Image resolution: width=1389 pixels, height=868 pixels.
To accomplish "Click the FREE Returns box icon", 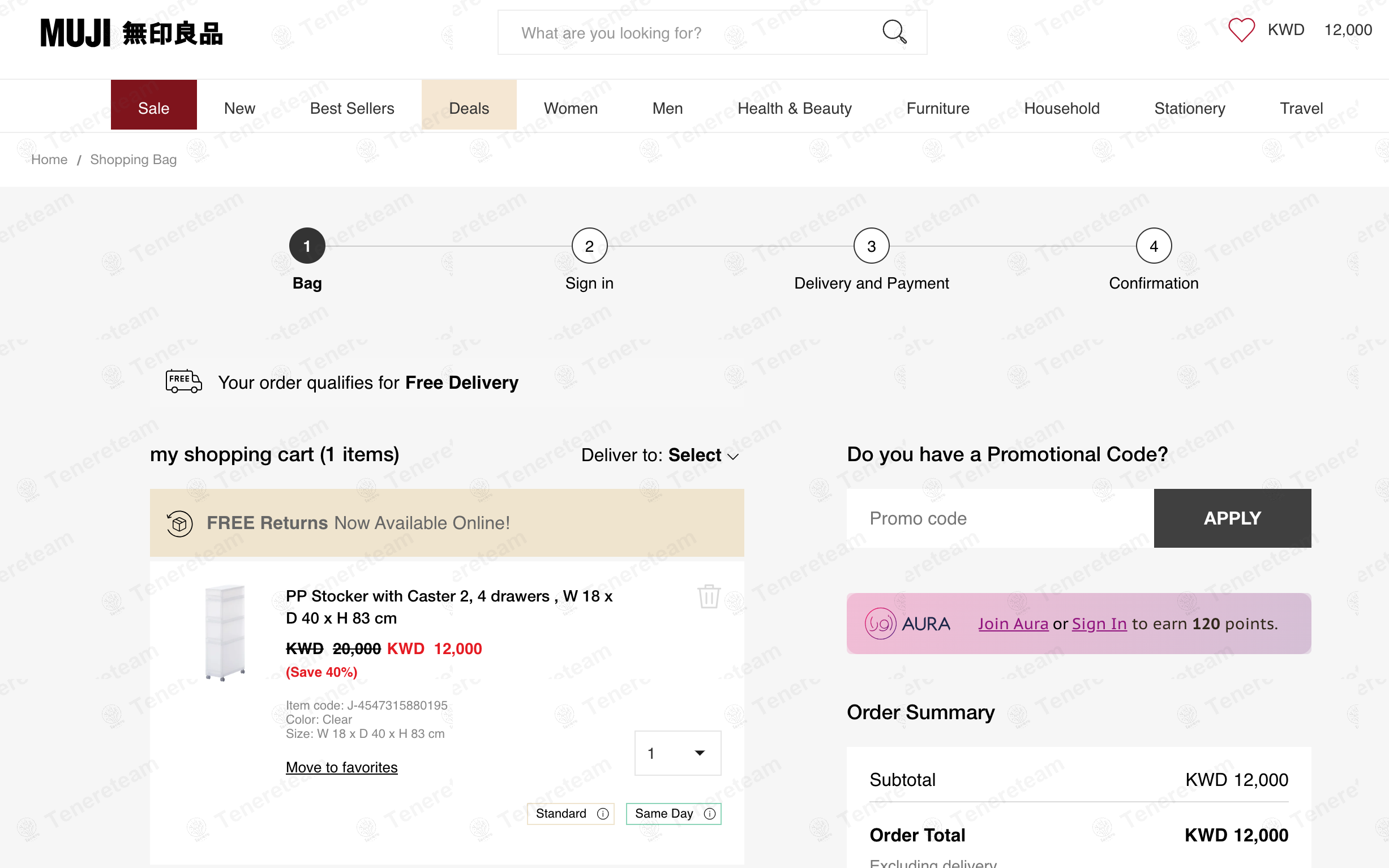I will pyautogui.click(x=179, y=523).
